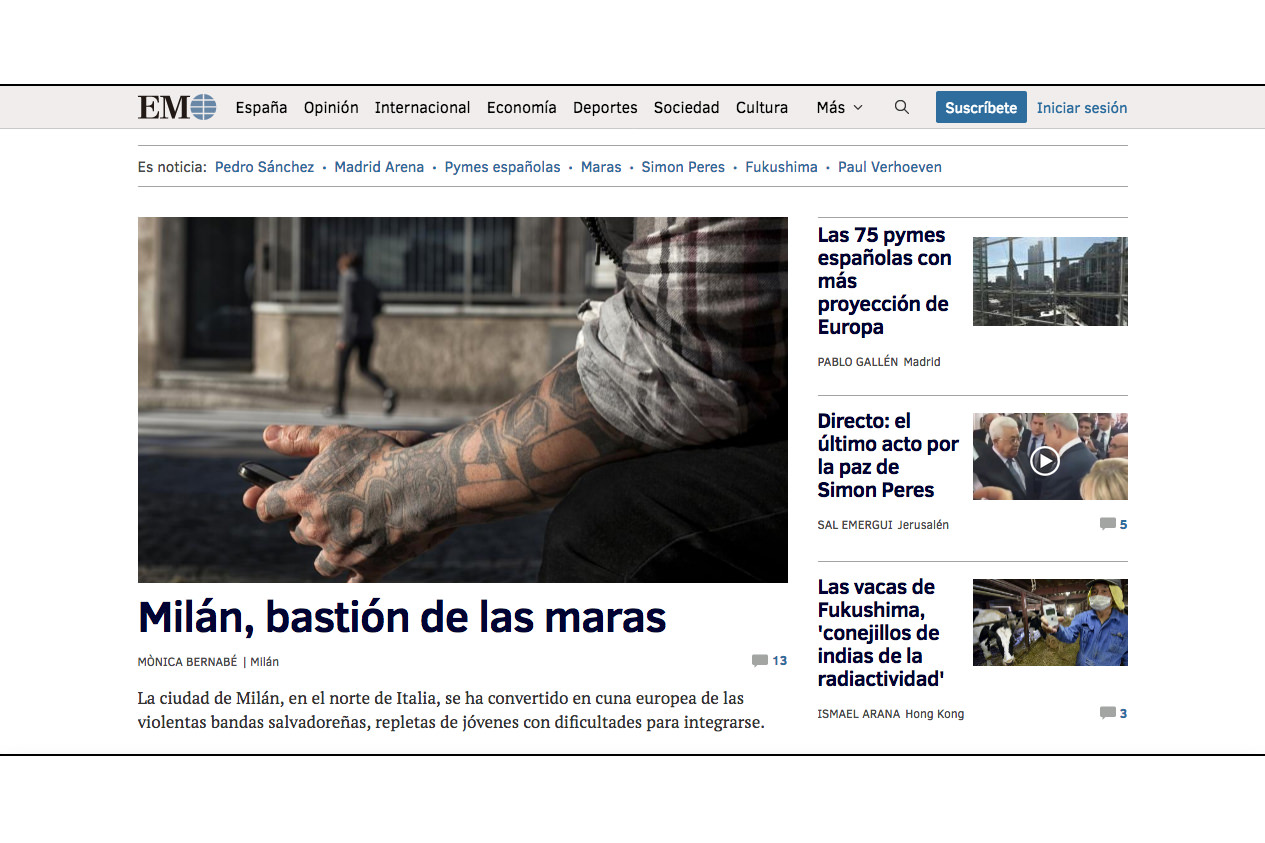Open comments icon on Milán article

point(760,661)
